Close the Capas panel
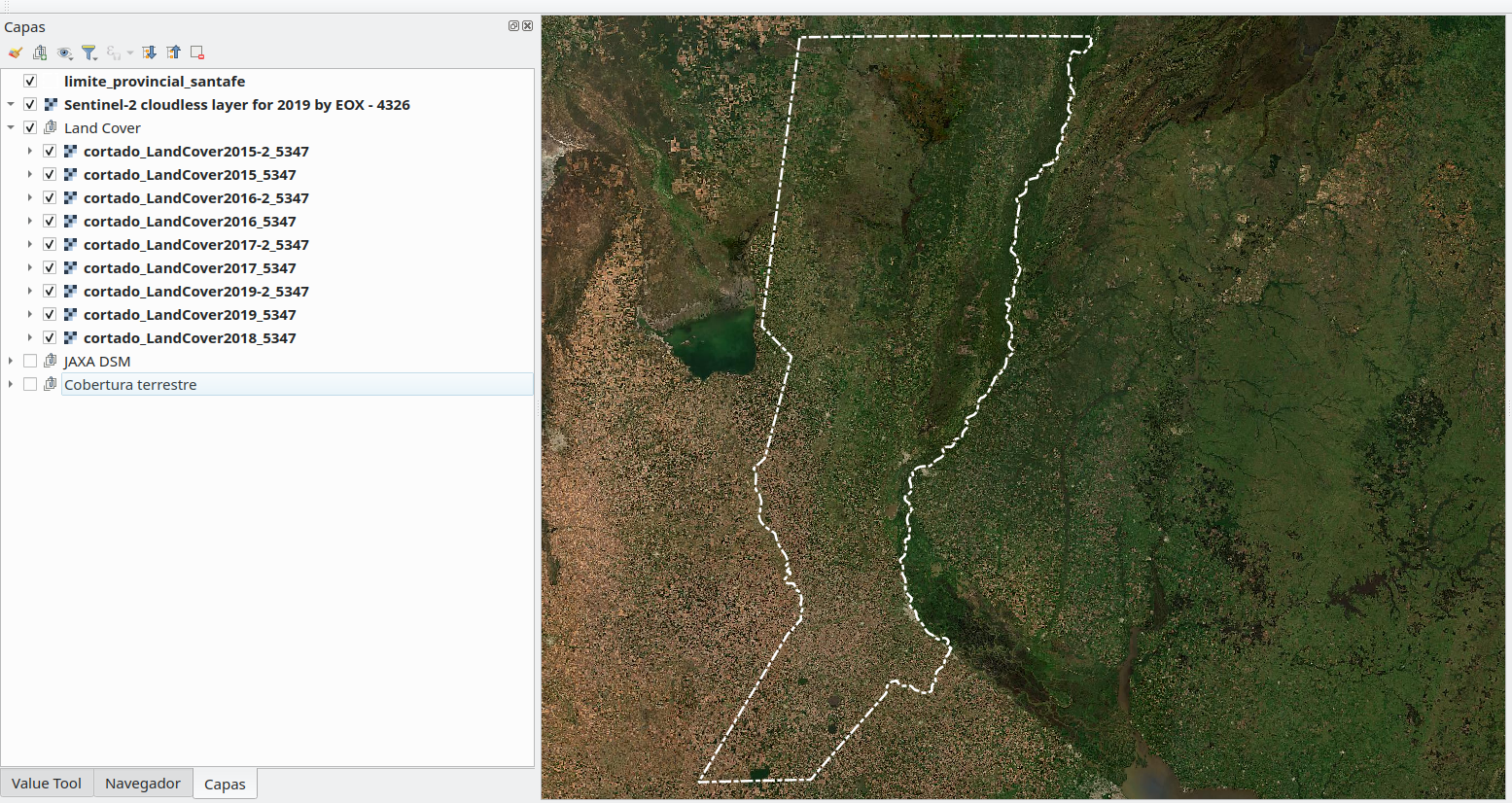Screen dimensions: 1512x803 click(527, 26)
